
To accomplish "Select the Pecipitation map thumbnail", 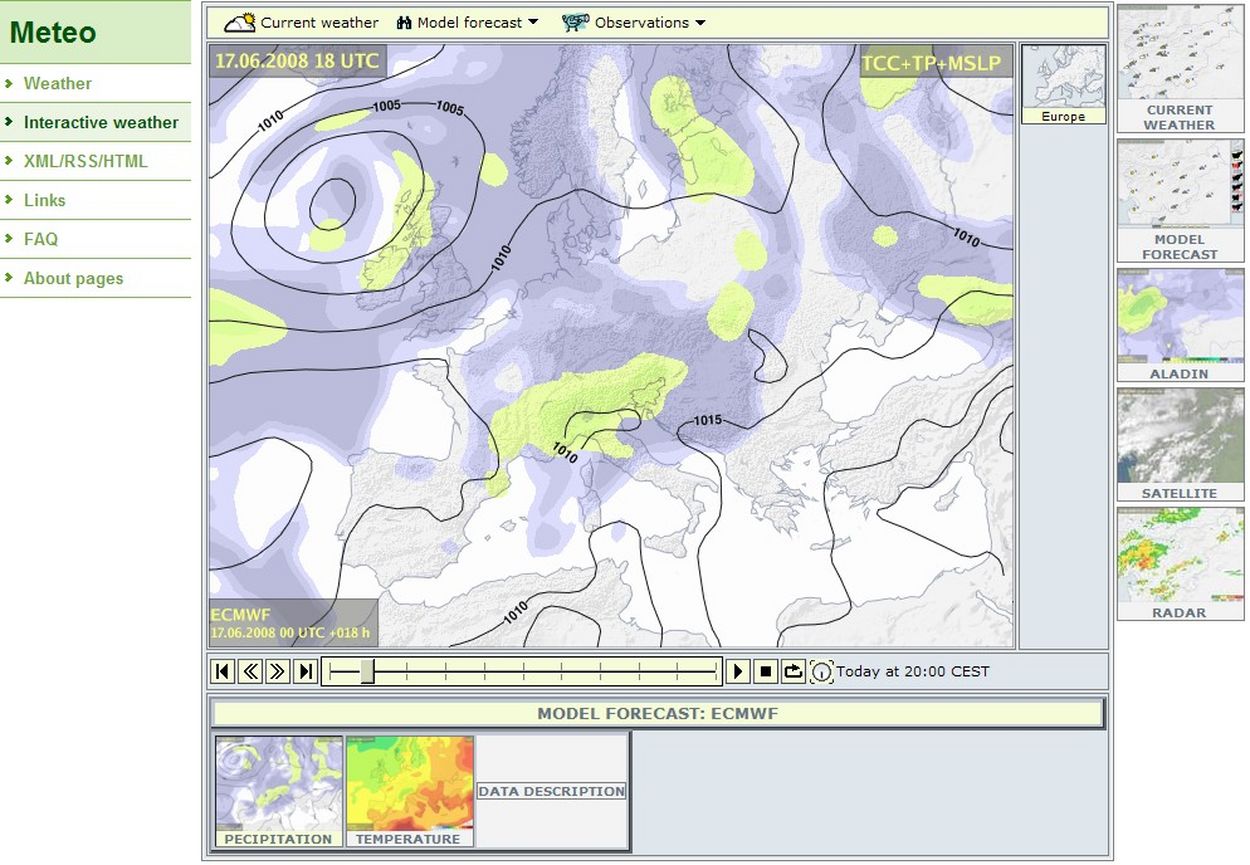I will (x=279, y=792).
